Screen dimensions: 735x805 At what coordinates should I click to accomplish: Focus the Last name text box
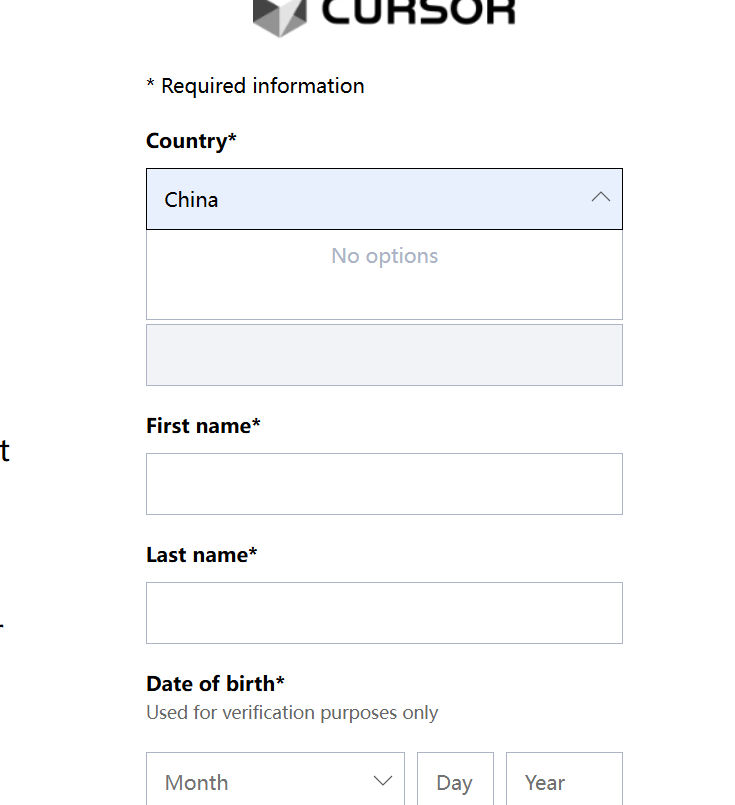click(x=384, y=613)
